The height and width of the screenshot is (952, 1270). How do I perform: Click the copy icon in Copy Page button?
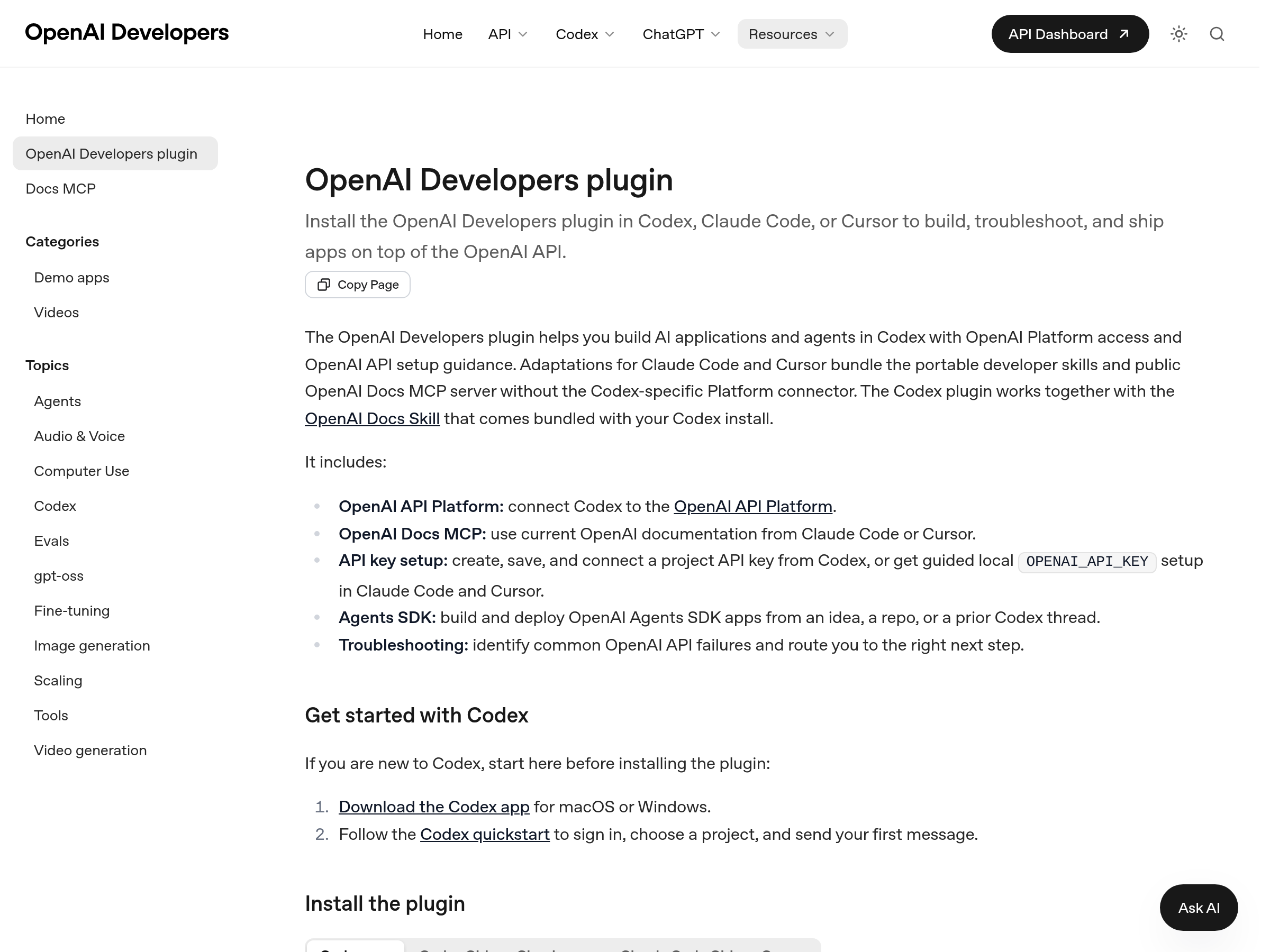[x=324, y=285]
